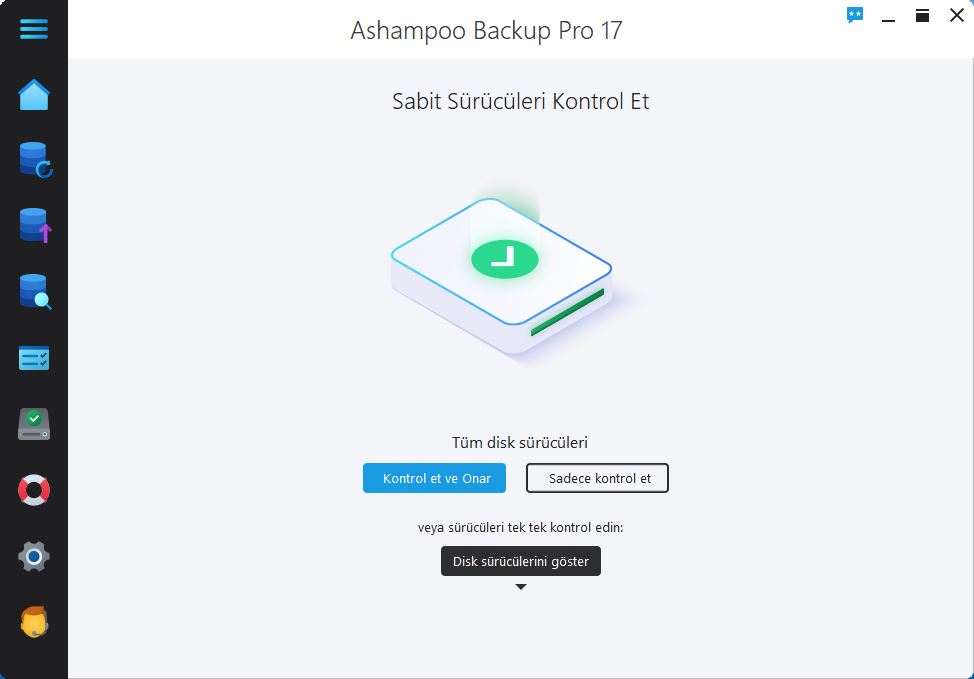This screenshot has height=679, width=974.
Task: Expand 'Disk sürücülerini göster' list
Action: point(521,561)
